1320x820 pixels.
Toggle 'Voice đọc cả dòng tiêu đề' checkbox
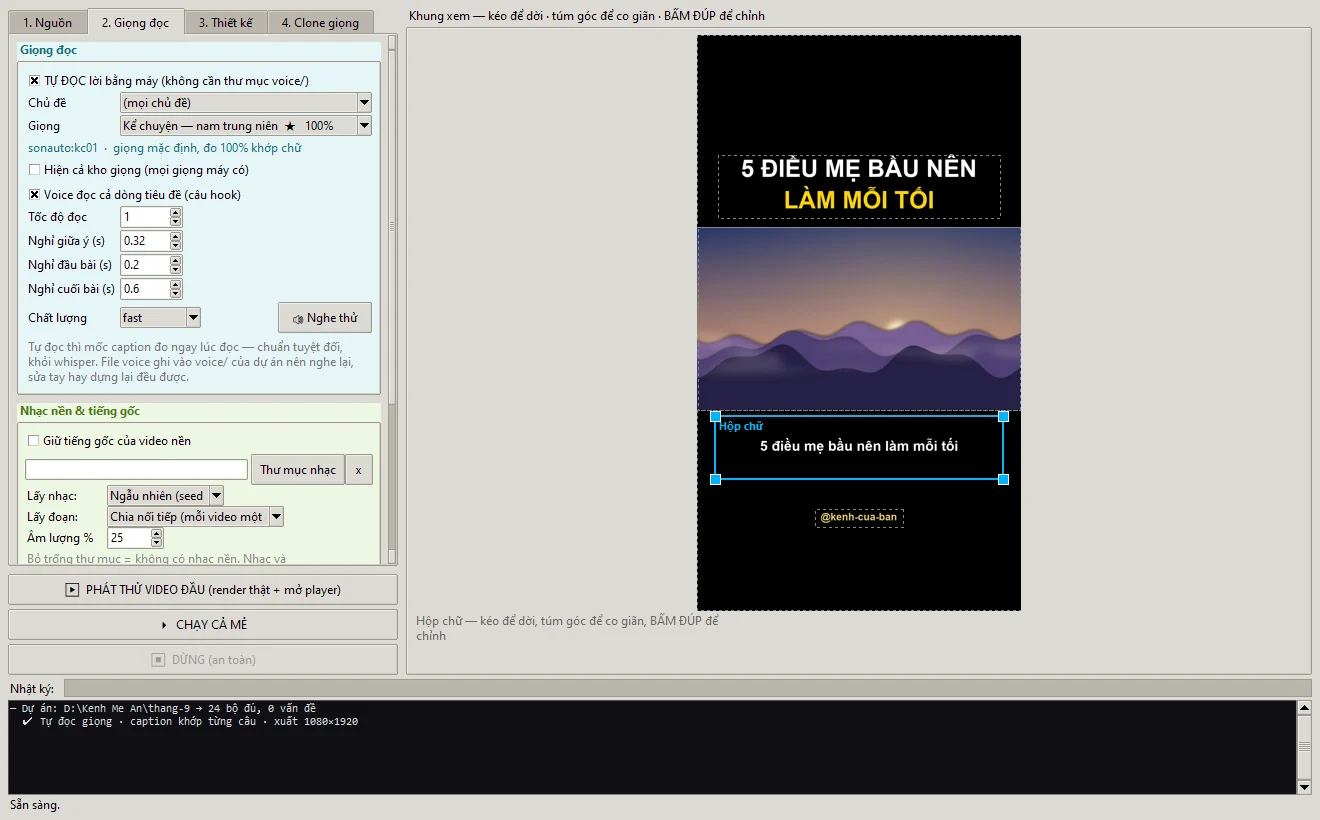[x=34, y=195]
